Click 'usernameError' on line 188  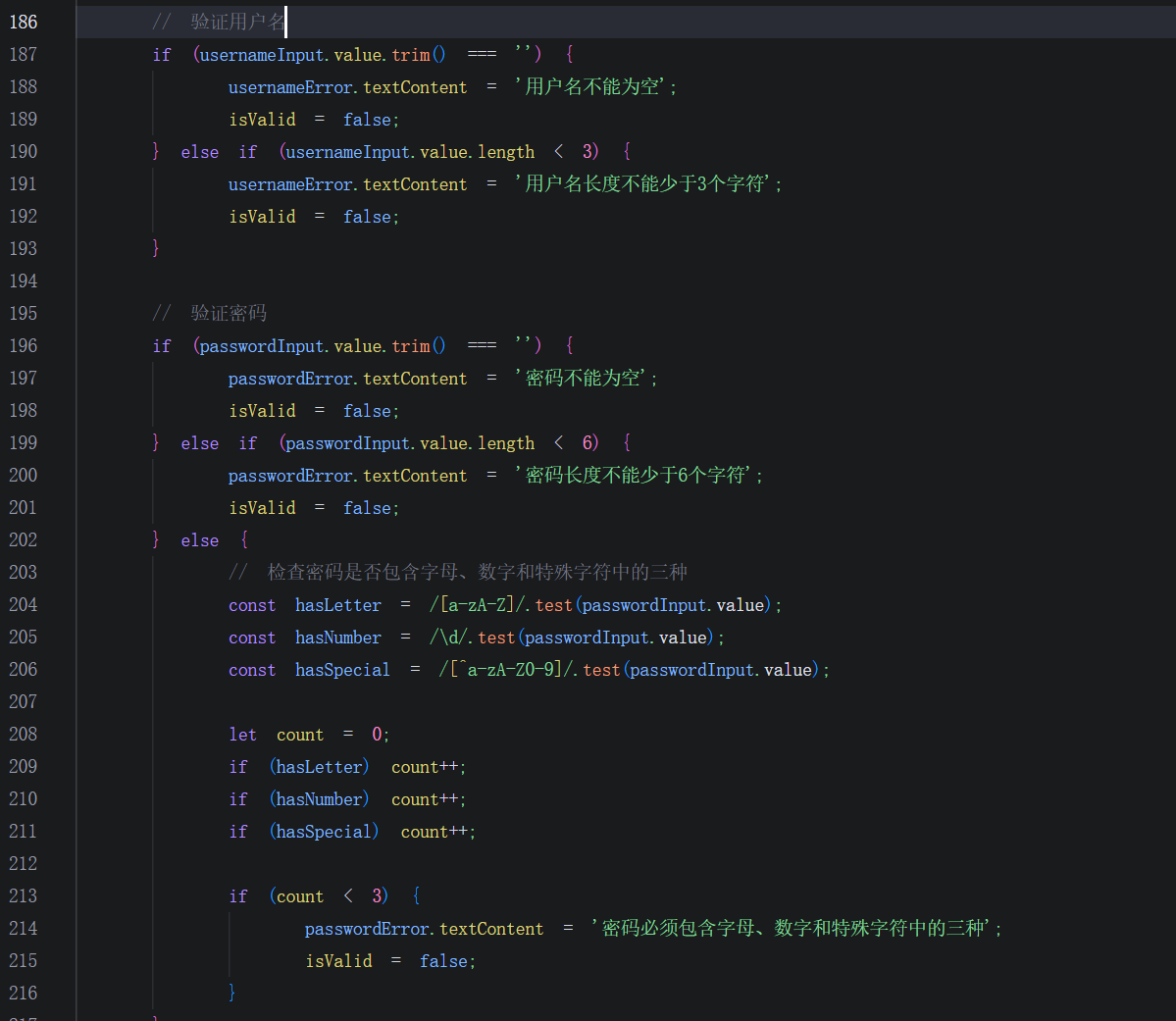[x=291, y=87]
